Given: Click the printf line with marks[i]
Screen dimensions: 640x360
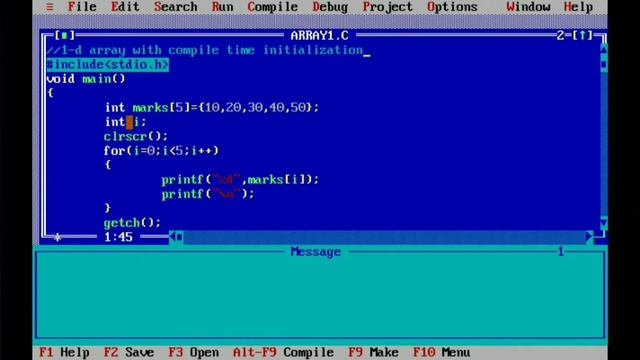Looking at the screenshot, I should [x=240, y=180].
